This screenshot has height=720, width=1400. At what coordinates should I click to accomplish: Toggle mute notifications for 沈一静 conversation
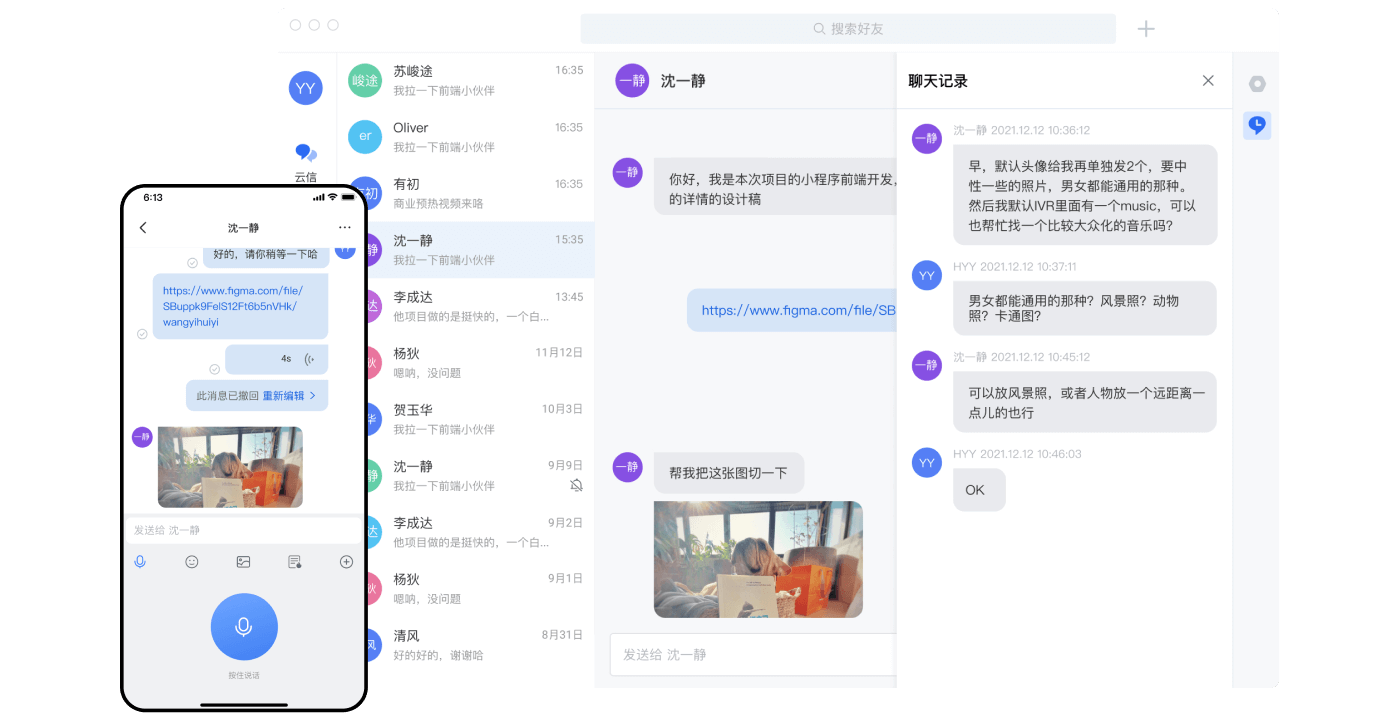[x=577, y=486]
